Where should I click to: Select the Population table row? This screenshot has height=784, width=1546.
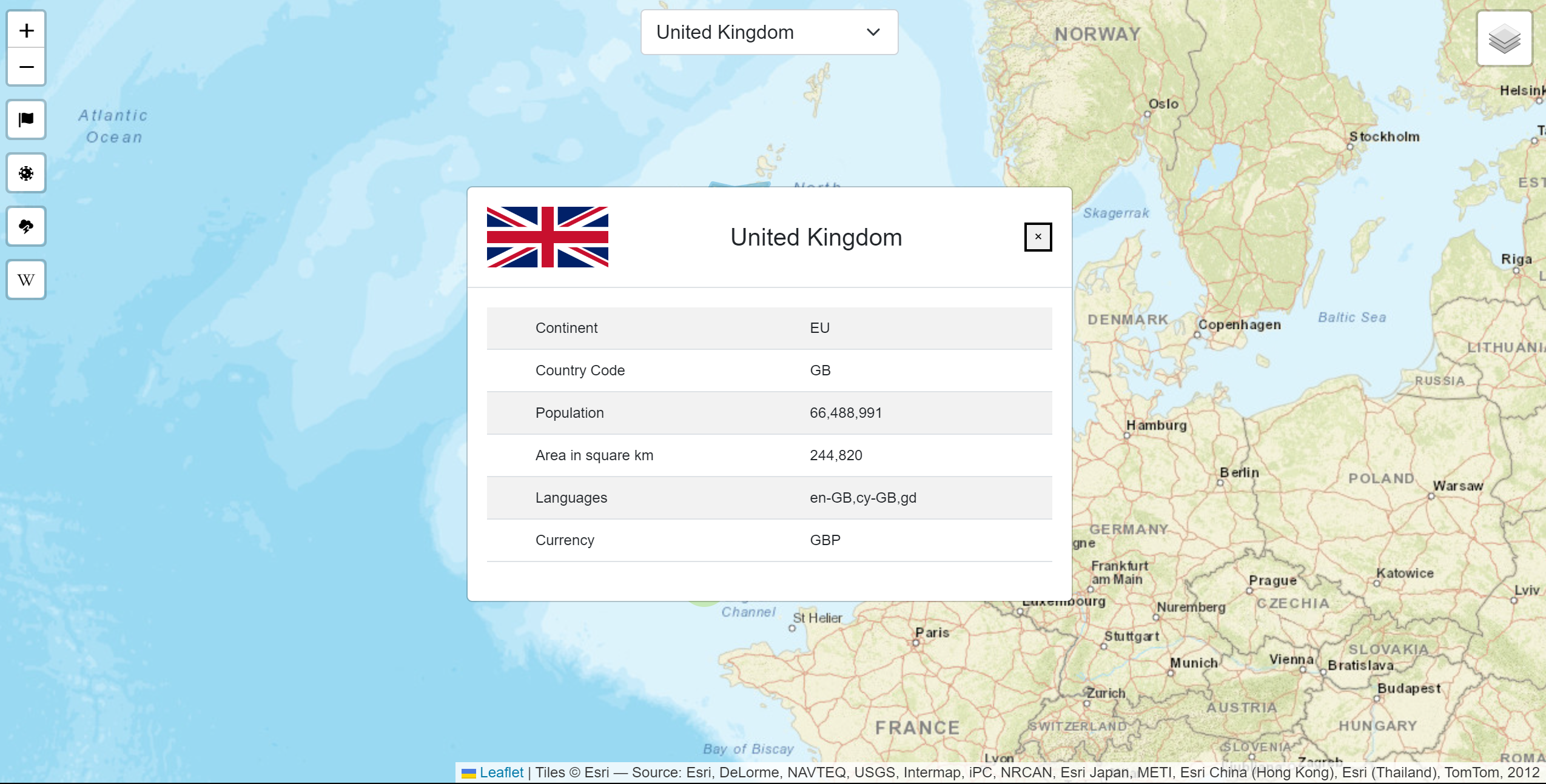[x=768, y=413]
